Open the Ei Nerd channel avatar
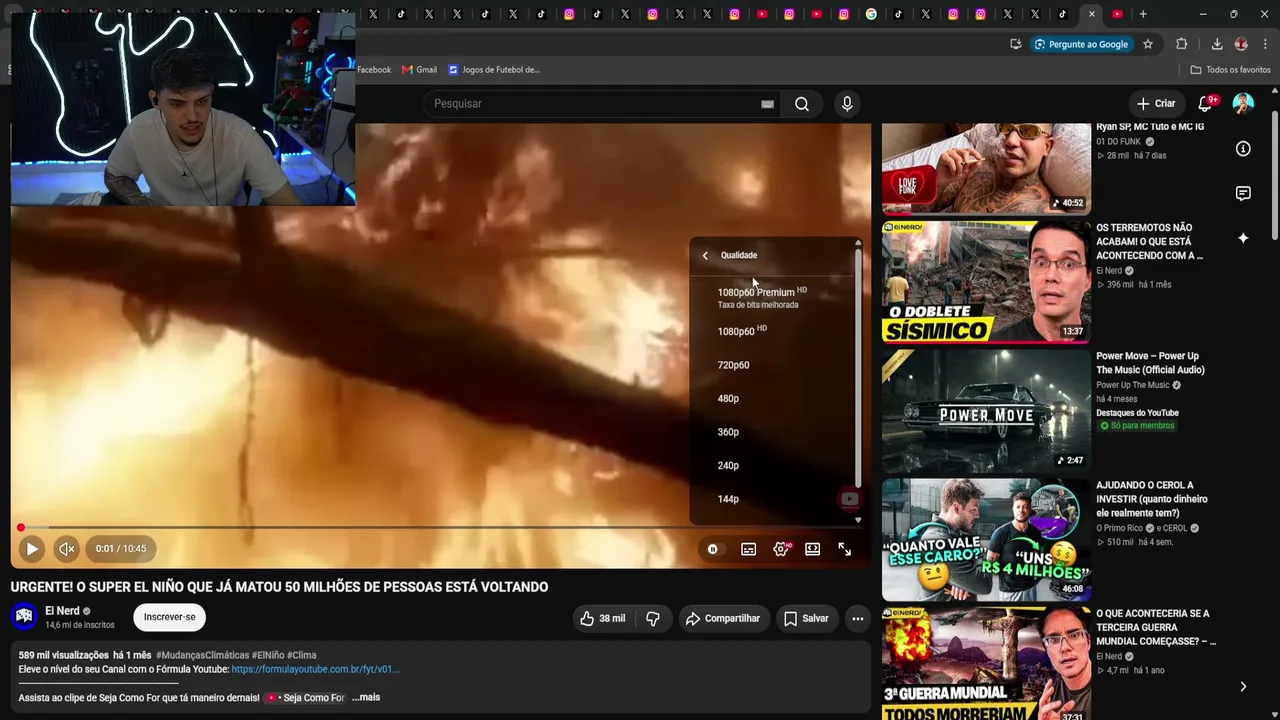Screen dimensions: 1280x720 [x=25, y=616]
